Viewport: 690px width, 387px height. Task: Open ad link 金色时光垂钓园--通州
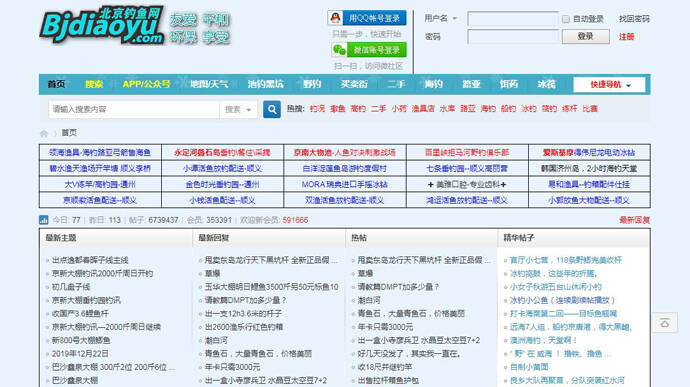point(222,184)
